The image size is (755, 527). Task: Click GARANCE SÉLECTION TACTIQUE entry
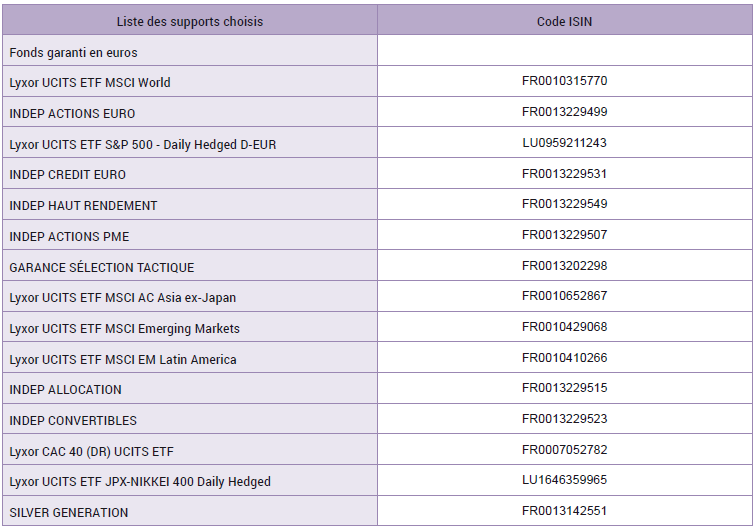click(102, 268)
